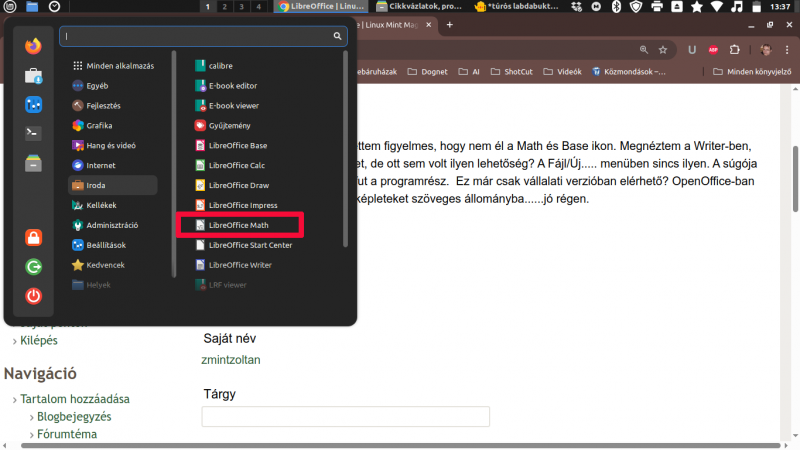This screenshot has width=800, height=450.
Task: Click the search magnifier in the menu search box
Action: 337,36
